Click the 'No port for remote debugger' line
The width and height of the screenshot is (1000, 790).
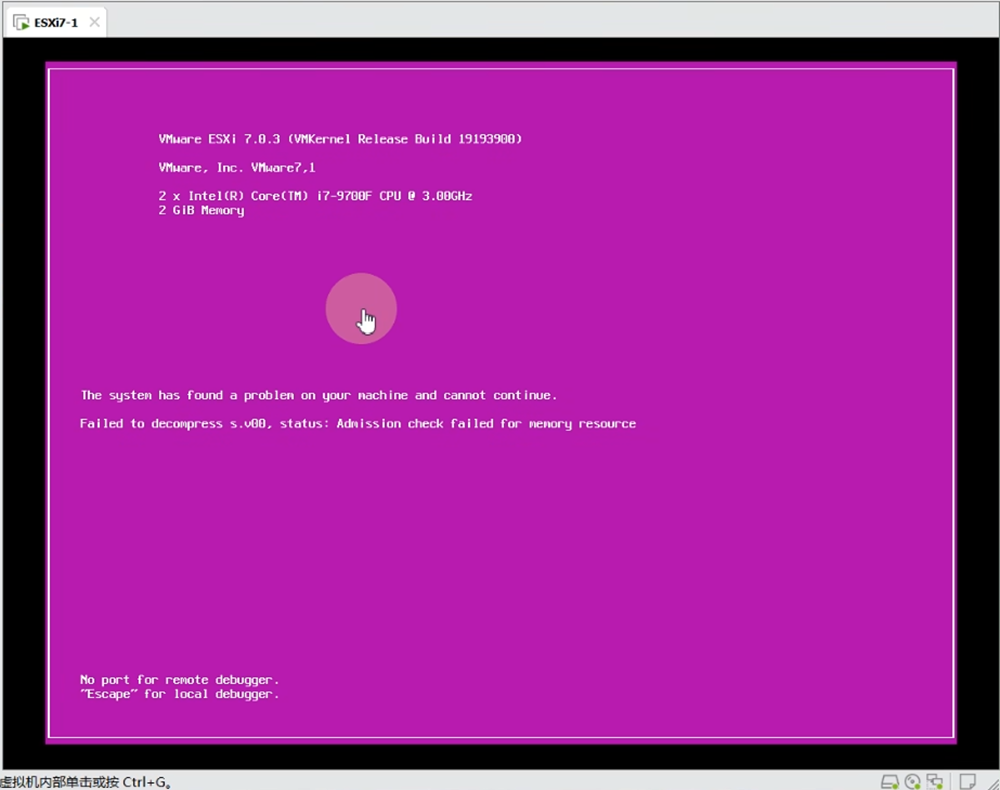179,680
